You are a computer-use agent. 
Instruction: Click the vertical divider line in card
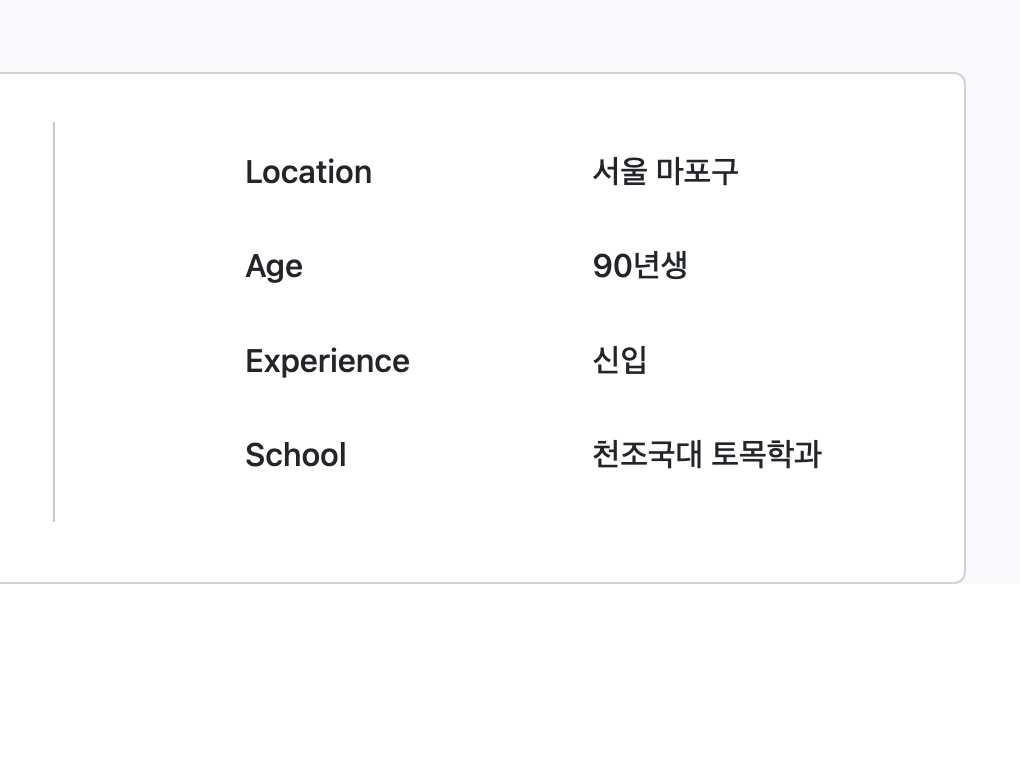(54, 321)
